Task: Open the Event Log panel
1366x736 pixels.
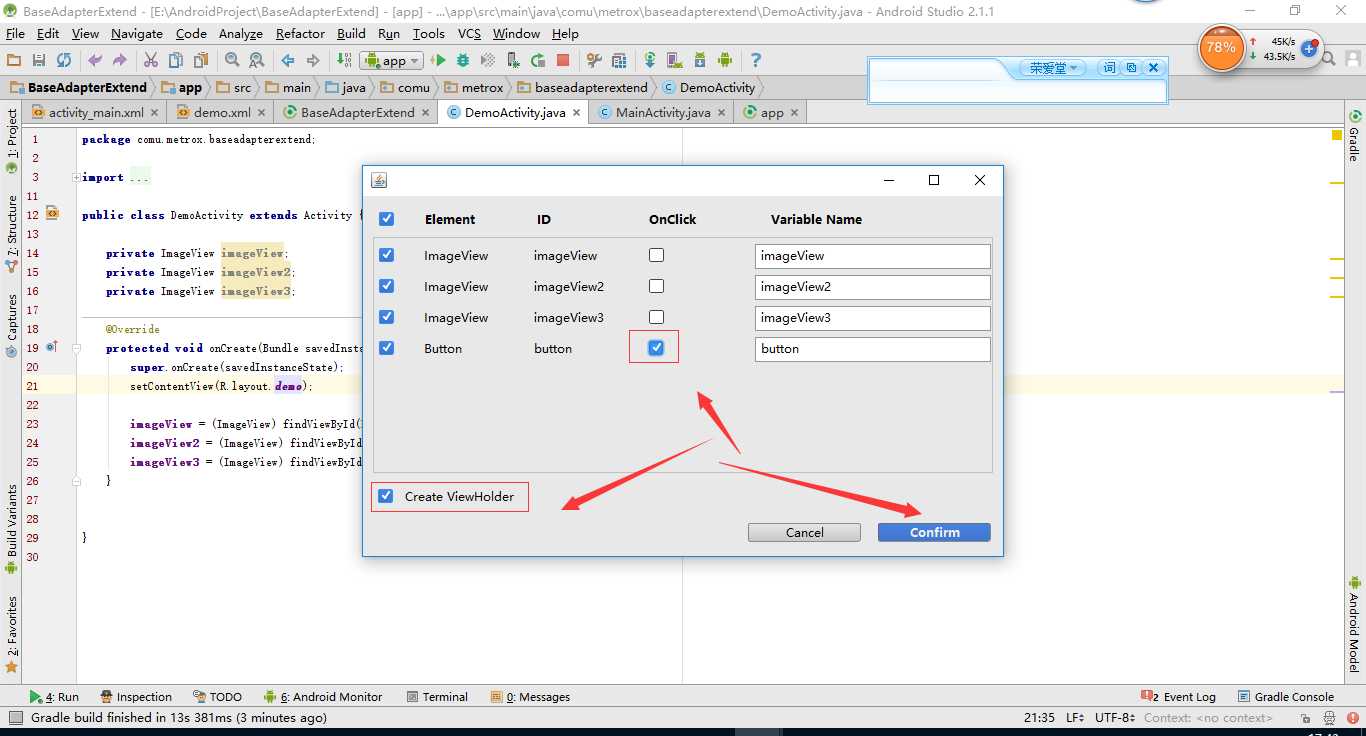Action: 1179,697
